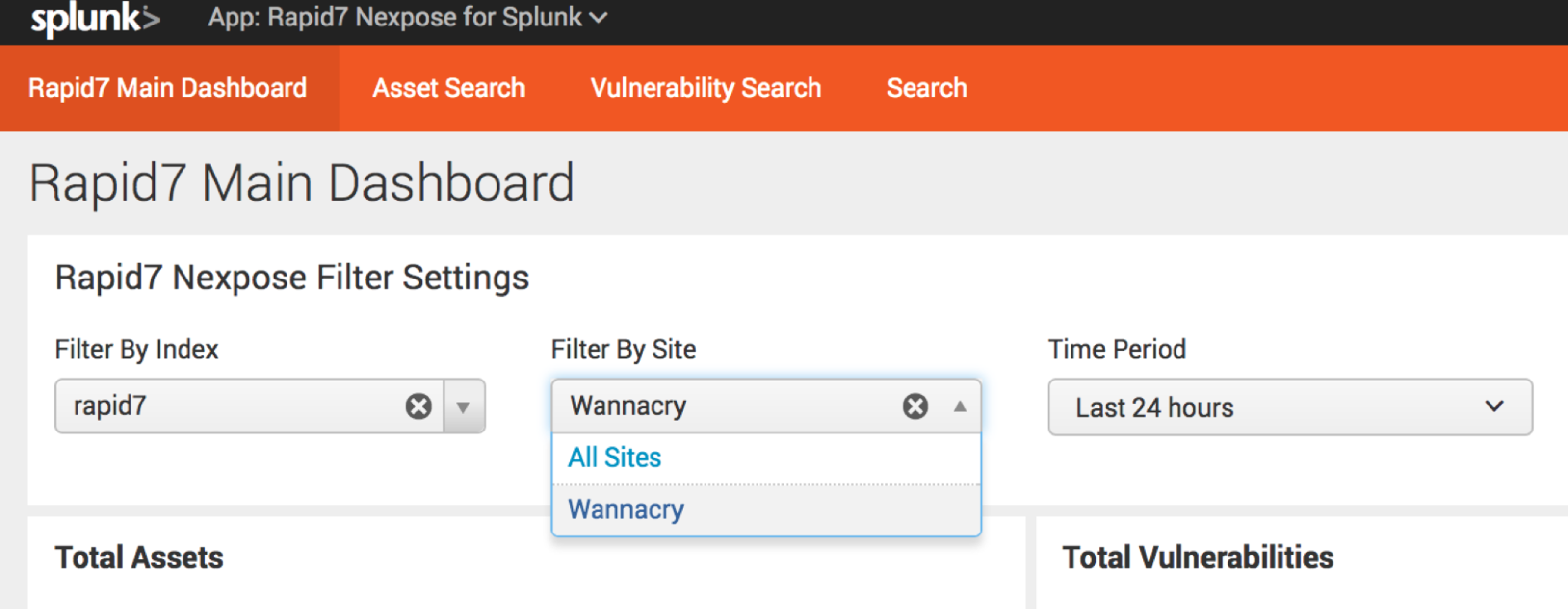Click the Wannacry text in site field
This screenshot has height=609, width=1568.
point(628,406)
